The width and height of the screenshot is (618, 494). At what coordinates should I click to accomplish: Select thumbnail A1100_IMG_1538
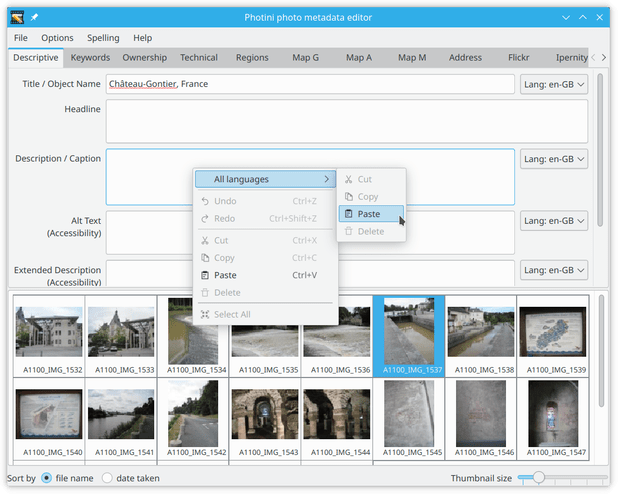click(x=481, y=336)
